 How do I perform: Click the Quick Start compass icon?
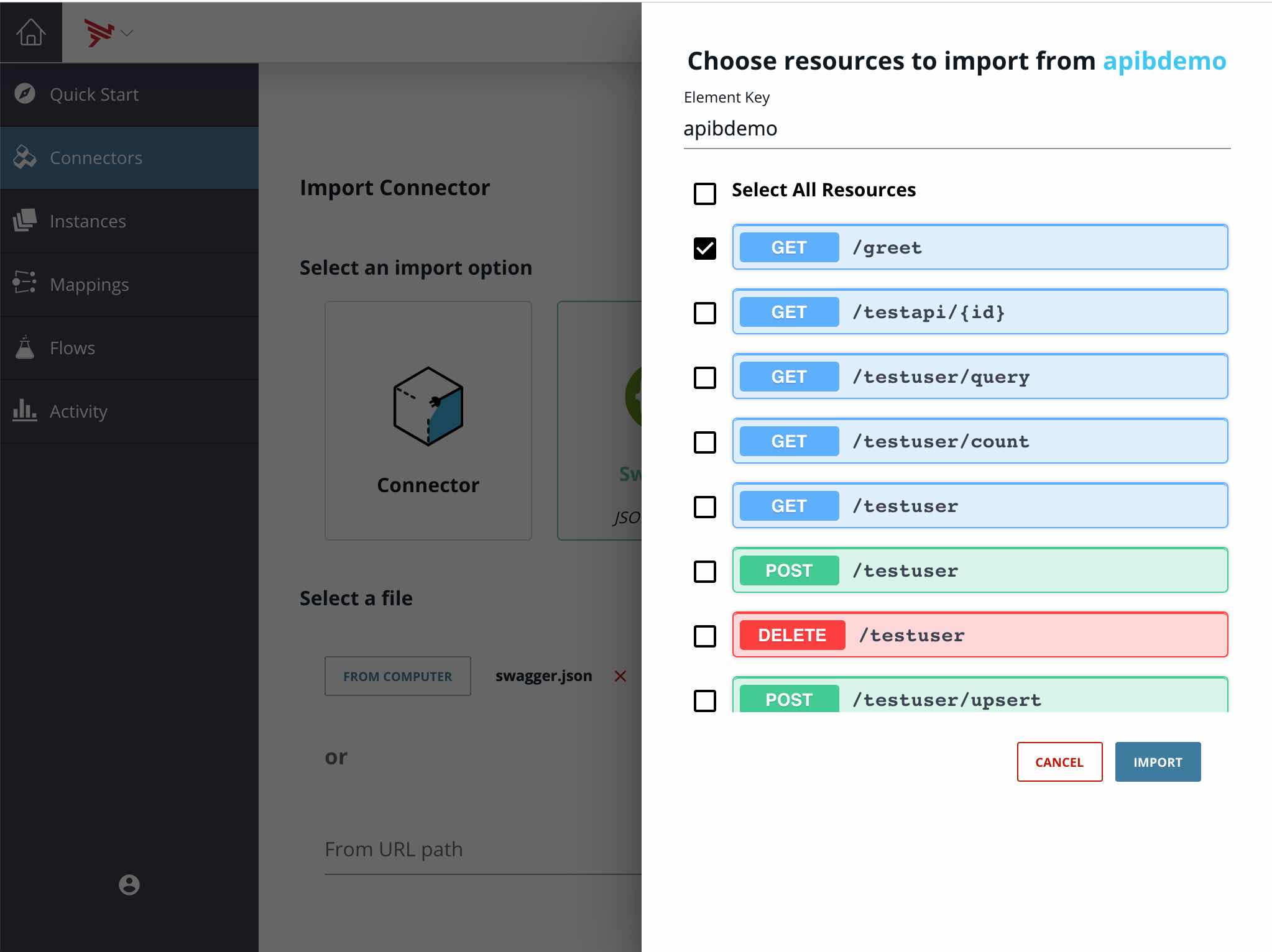(25, 94)
